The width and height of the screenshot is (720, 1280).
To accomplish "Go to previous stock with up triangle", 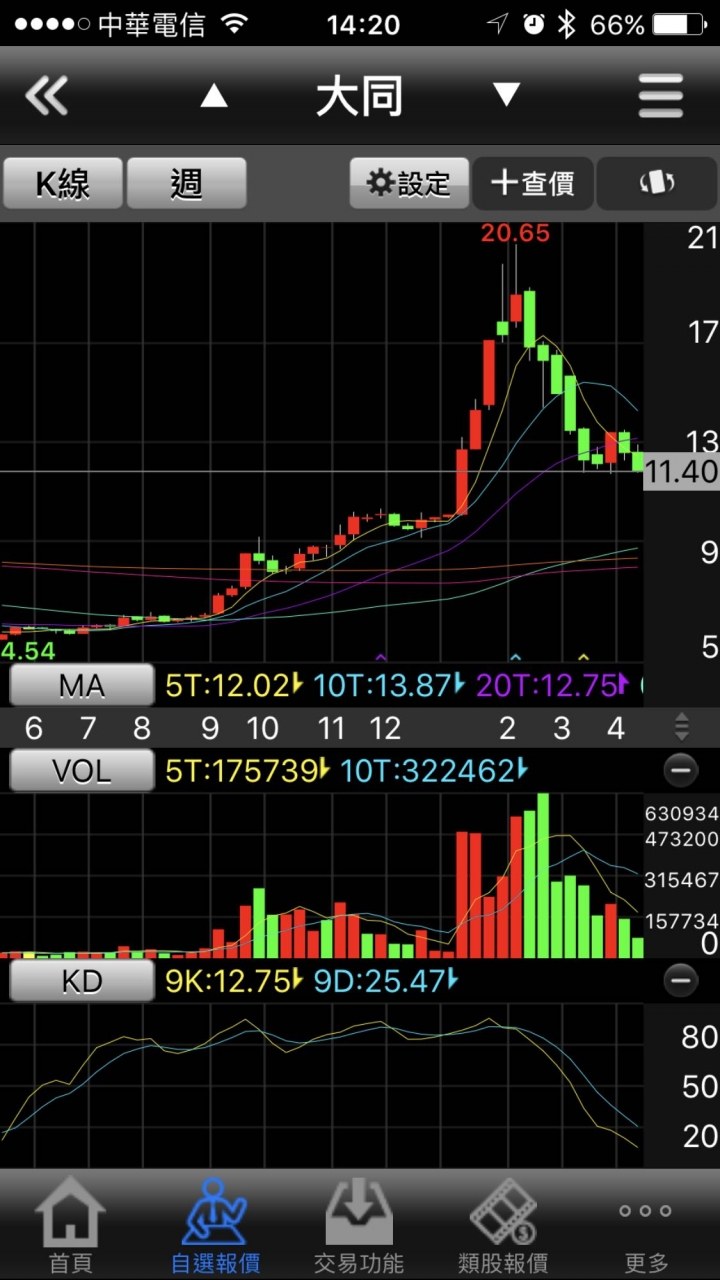I will [x=214, y=96].
